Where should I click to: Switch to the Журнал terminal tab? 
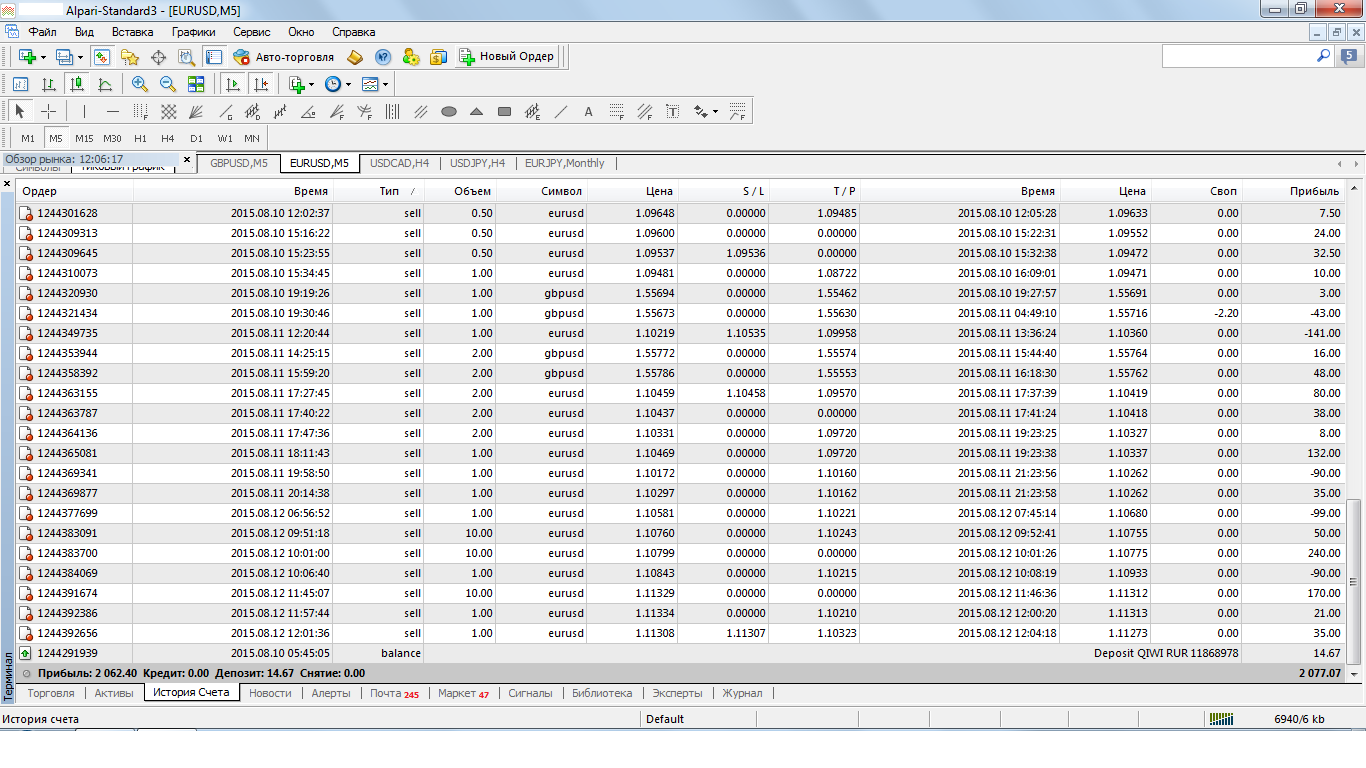point(742,693)
